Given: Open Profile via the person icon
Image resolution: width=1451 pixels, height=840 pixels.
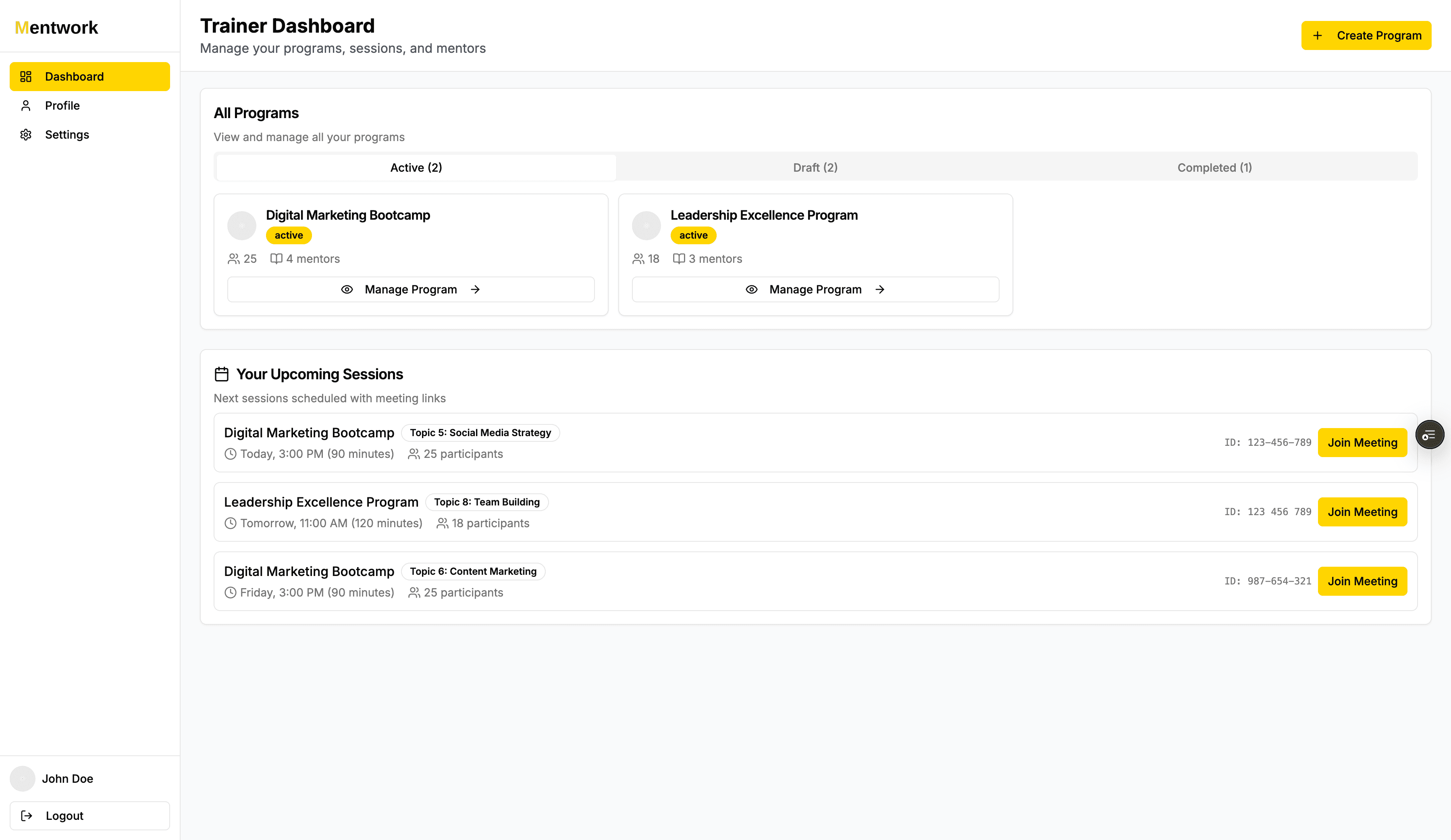Looking at the screenshot, I should click(26, 105).
